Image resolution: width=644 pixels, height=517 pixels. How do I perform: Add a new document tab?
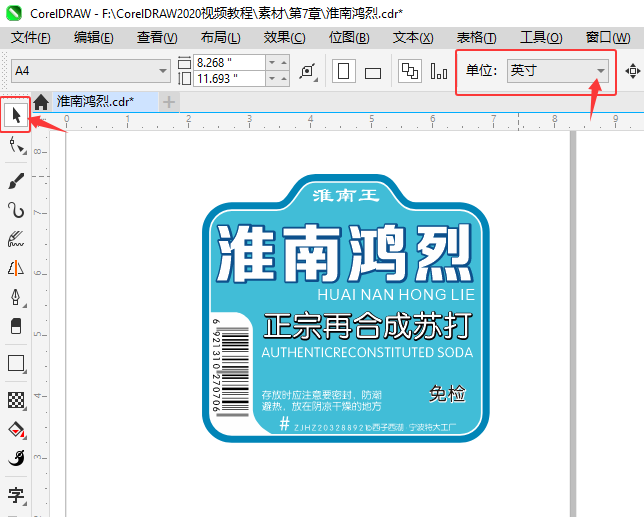(169, 102)
